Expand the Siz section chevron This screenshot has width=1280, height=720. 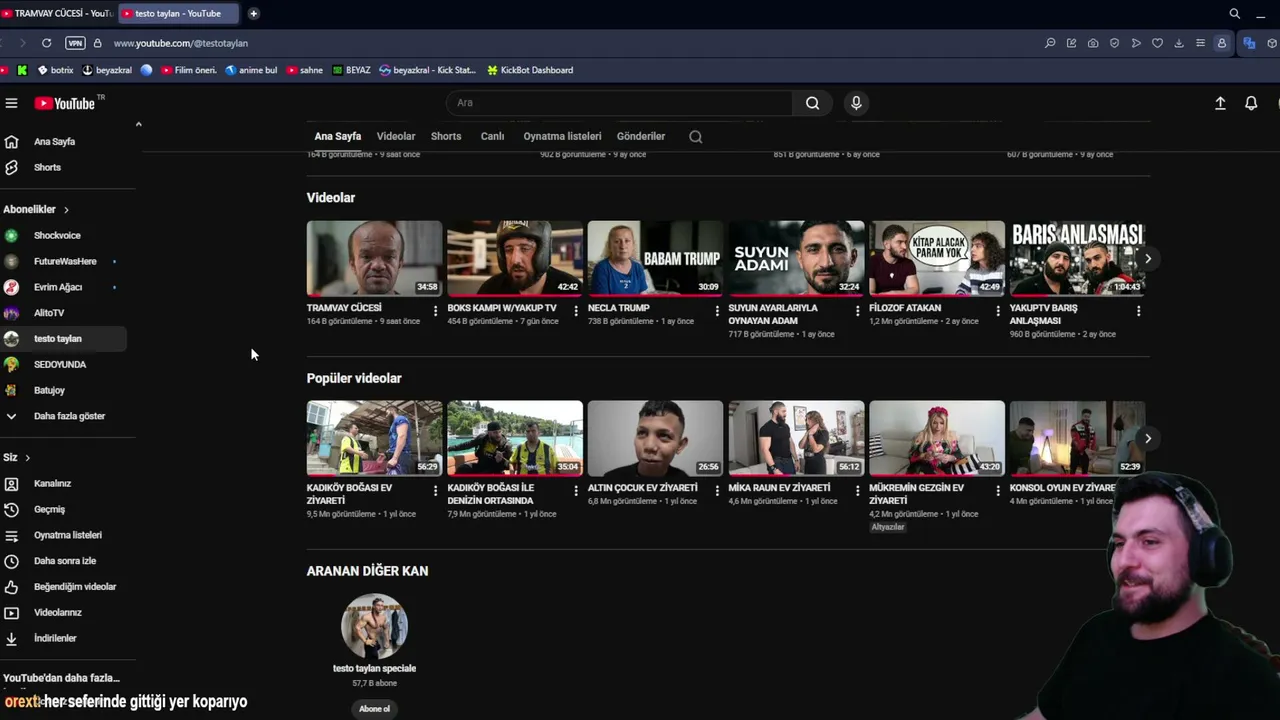coord(27,458)
